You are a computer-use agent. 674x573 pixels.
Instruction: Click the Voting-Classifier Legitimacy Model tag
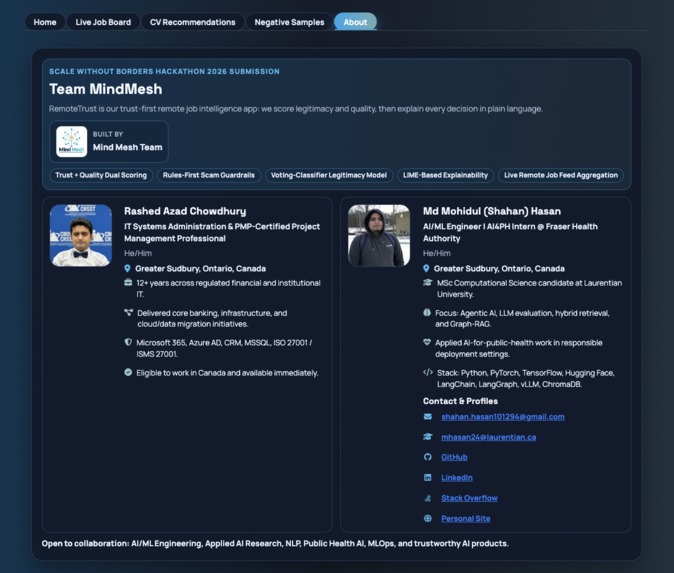[x=329, y=175]
